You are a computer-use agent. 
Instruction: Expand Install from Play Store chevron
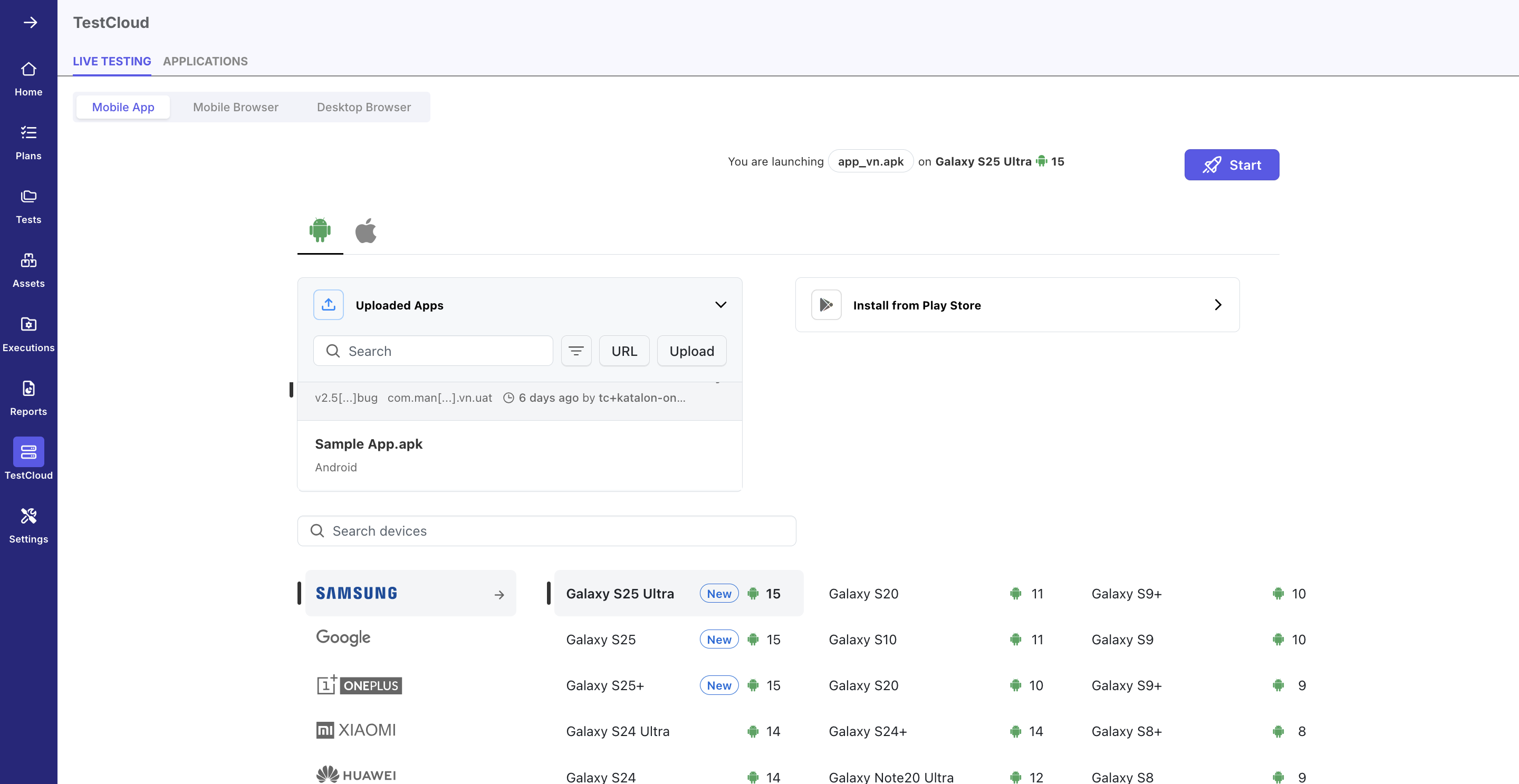point(1218,305)
